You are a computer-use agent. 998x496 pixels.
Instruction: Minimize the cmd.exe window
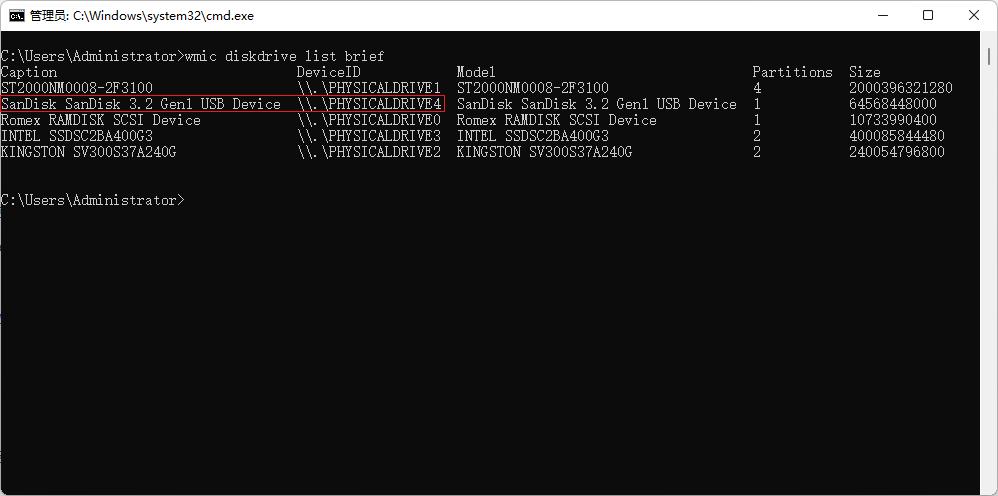(882, 15)
